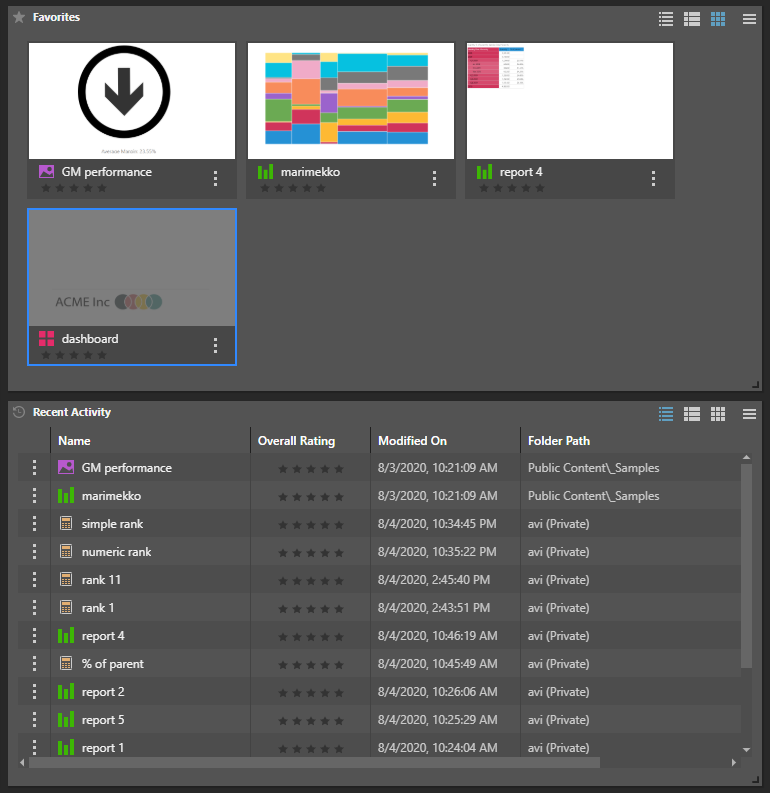Click the calculator icon beside numeric rank
This screenshot has height=793, width=770.
(66, 552)
